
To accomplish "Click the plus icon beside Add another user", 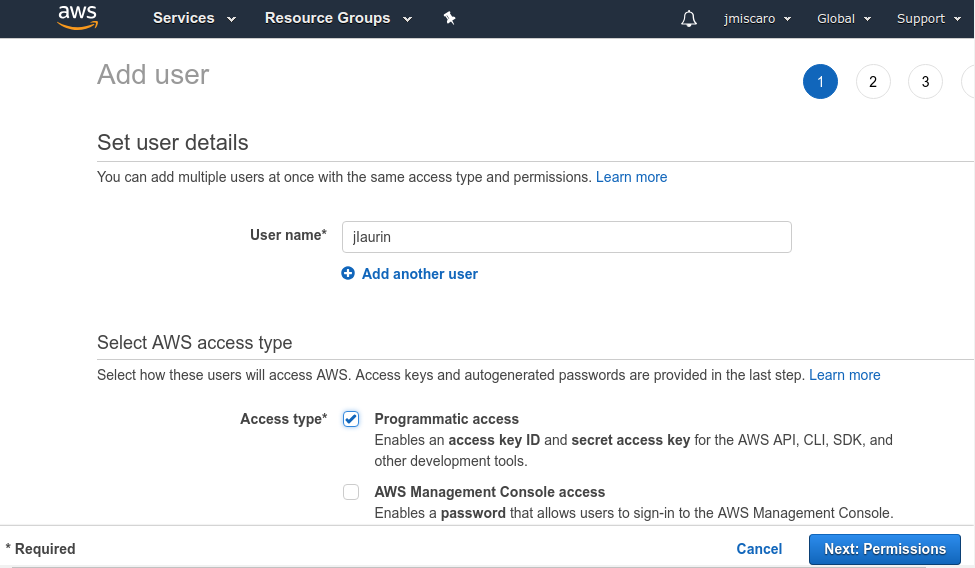I will 348,273.
